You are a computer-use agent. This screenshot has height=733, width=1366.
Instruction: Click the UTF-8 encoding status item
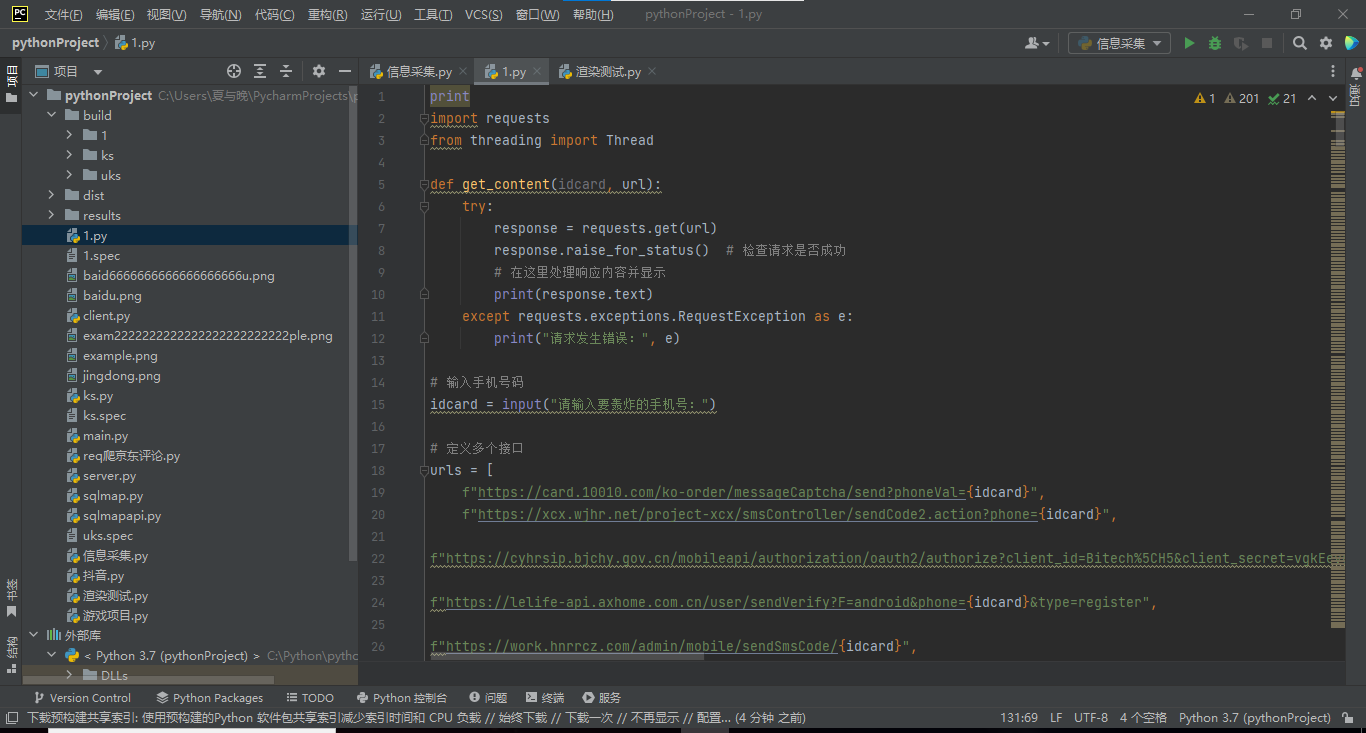1091,717
